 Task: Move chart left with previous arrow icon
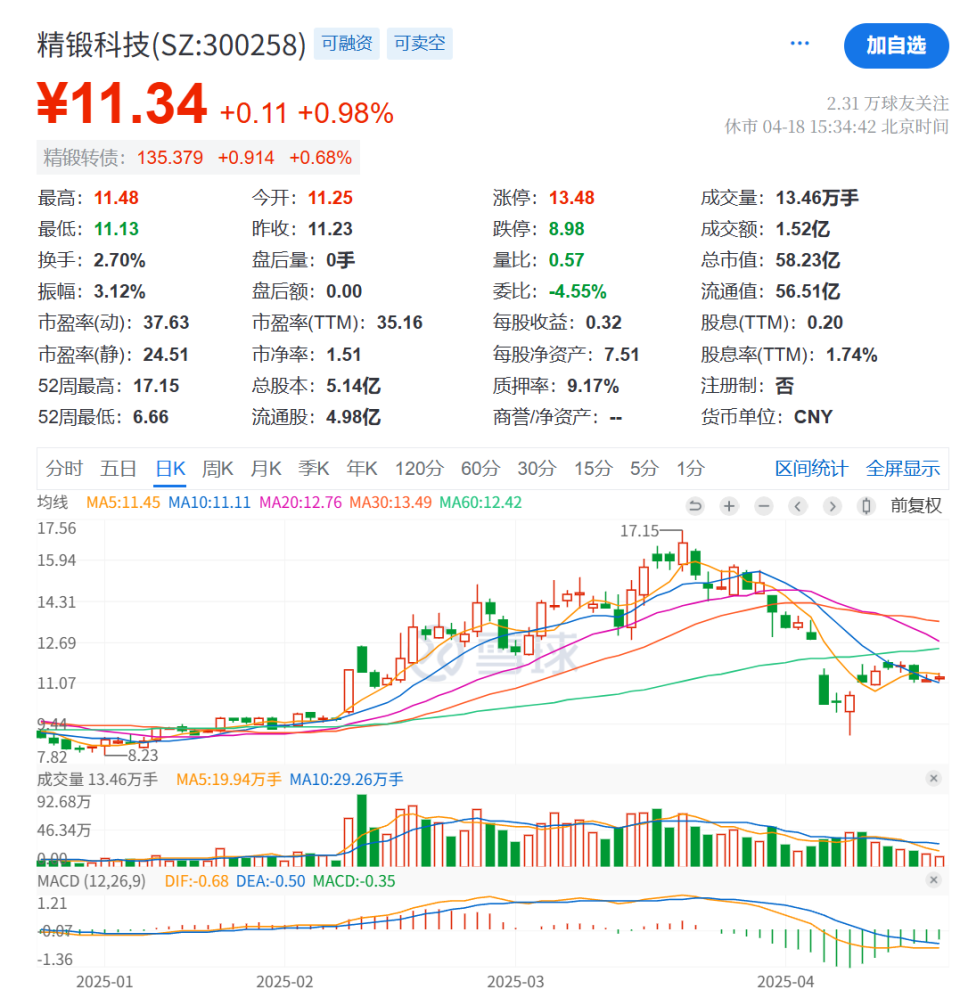pyautogui.click(x=798, y=506)
